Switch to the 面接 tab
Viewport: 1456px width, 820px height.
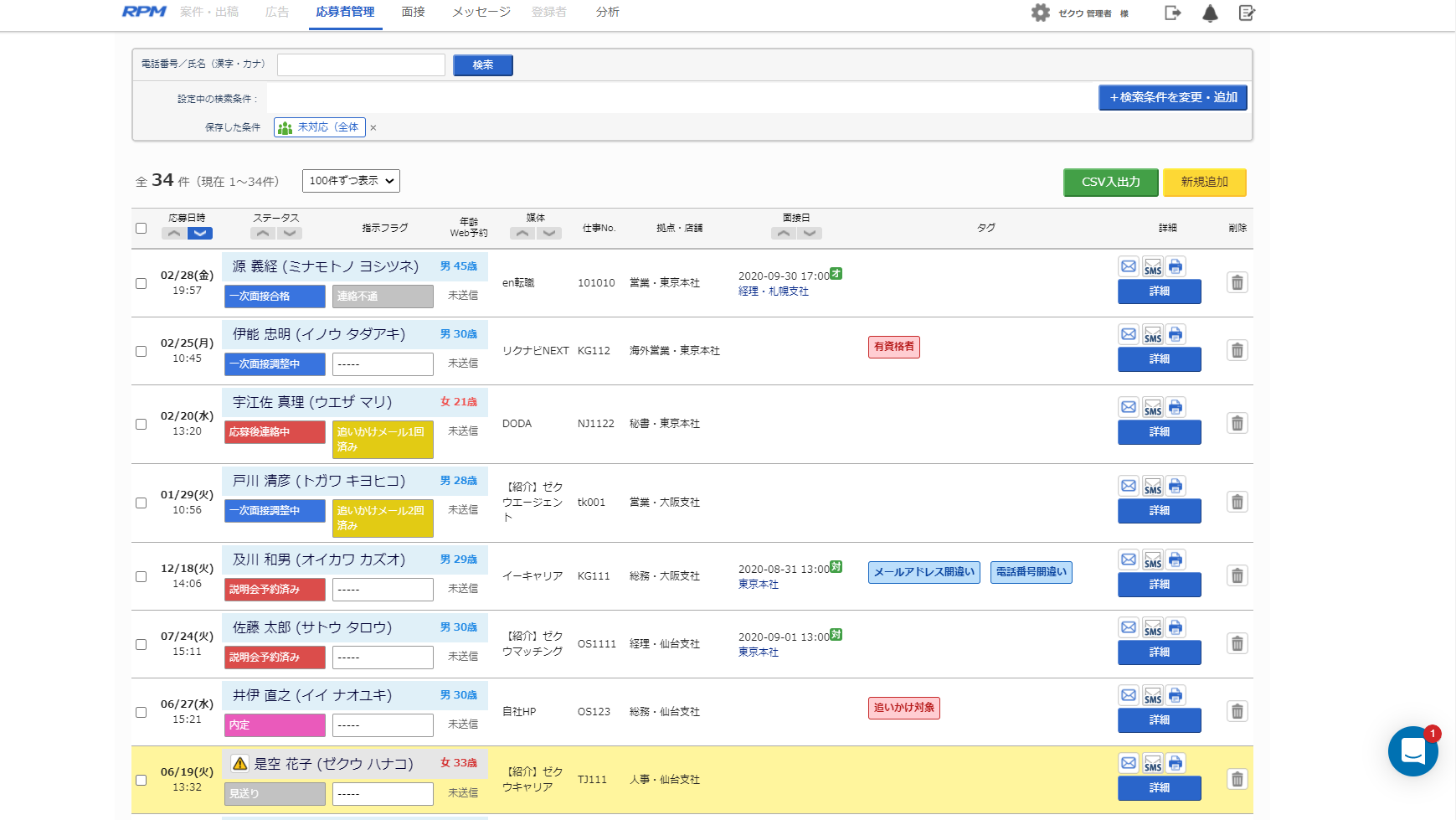[x=413, y=12]
